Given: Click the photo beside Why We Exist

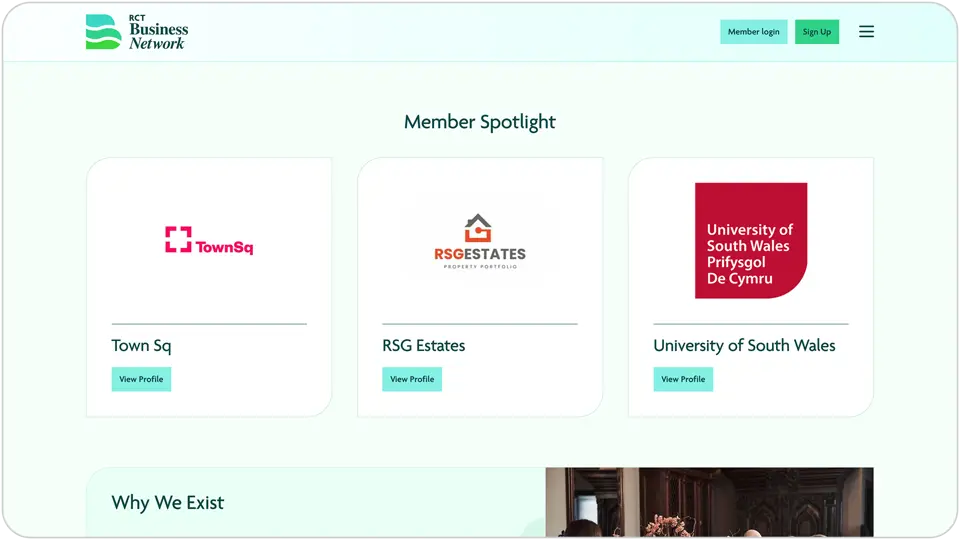Looking at the screenshot, I should tap(709, 502).
